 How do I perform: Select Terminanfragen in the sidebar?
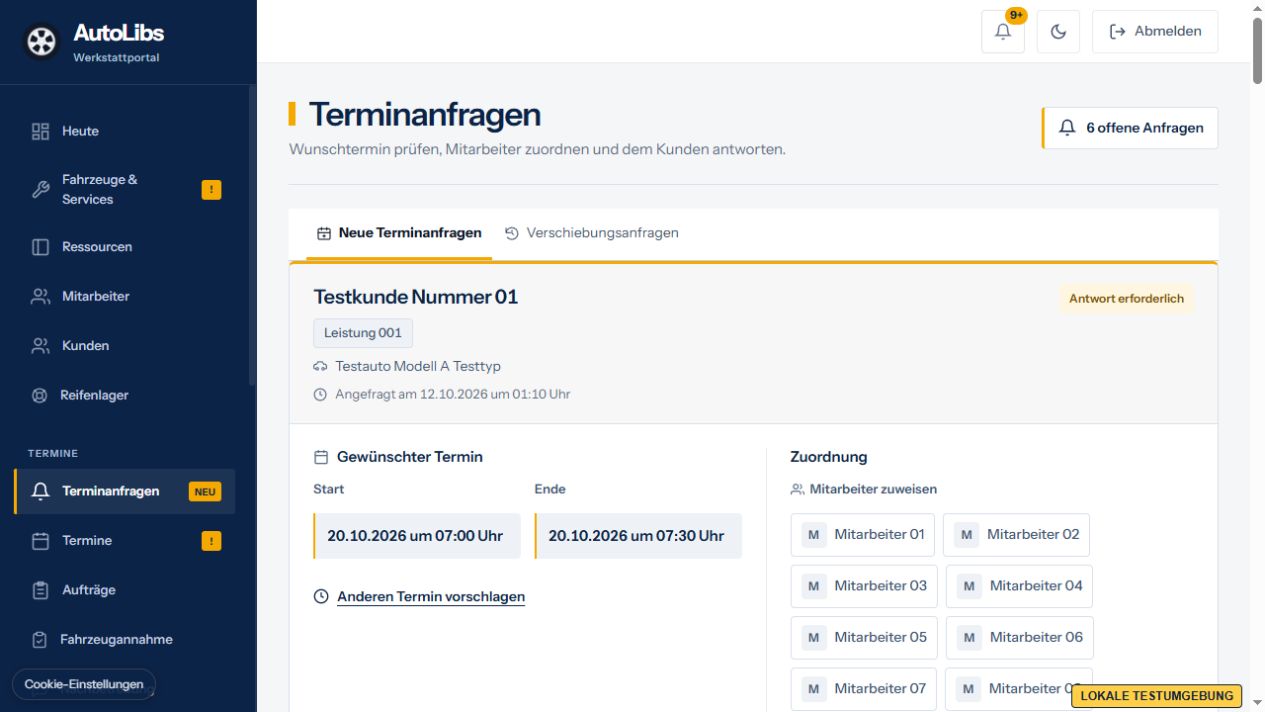[124, 491]
